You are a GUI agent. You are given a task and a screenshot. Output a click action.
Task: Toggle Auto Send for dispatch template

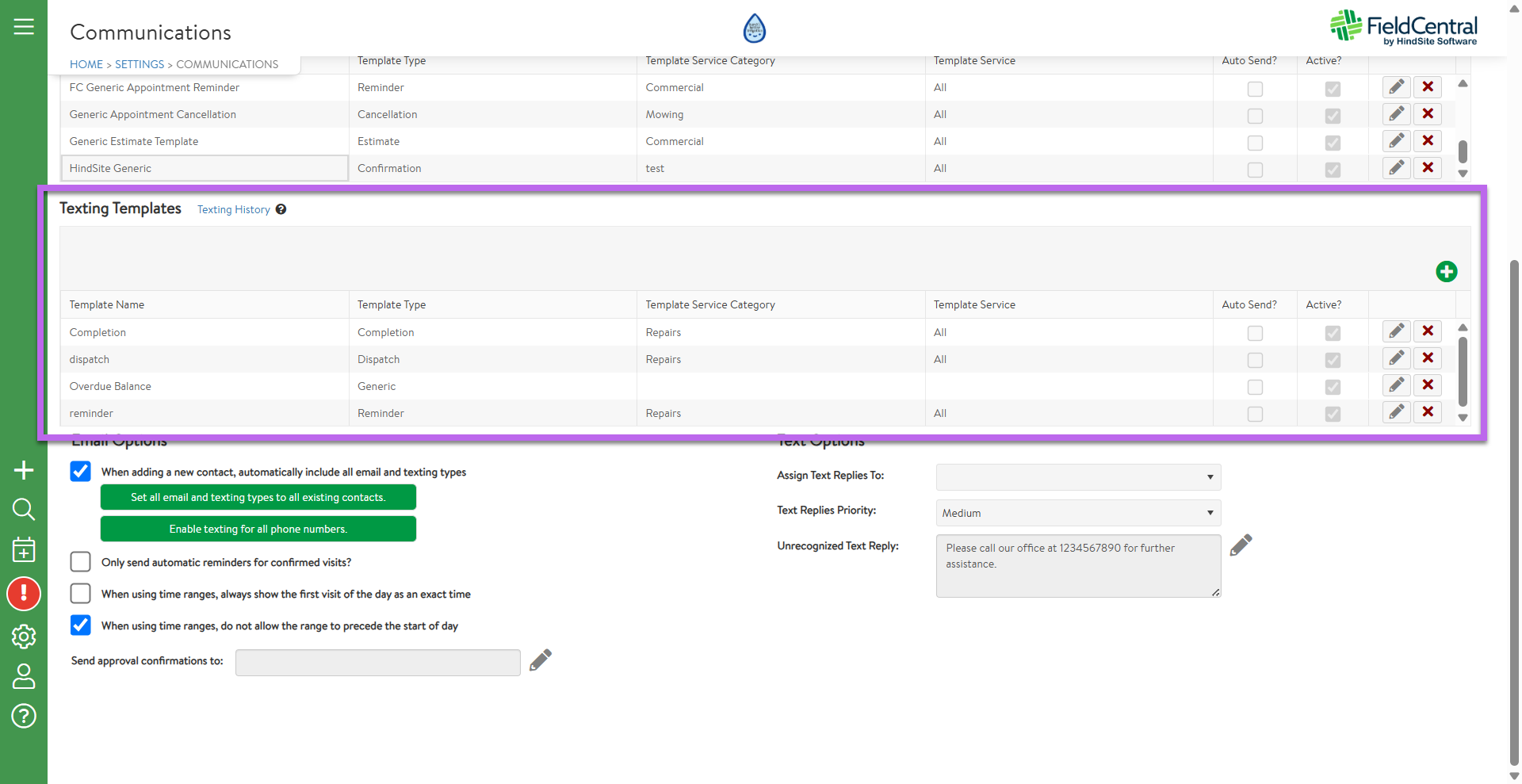pos(1254,360)
